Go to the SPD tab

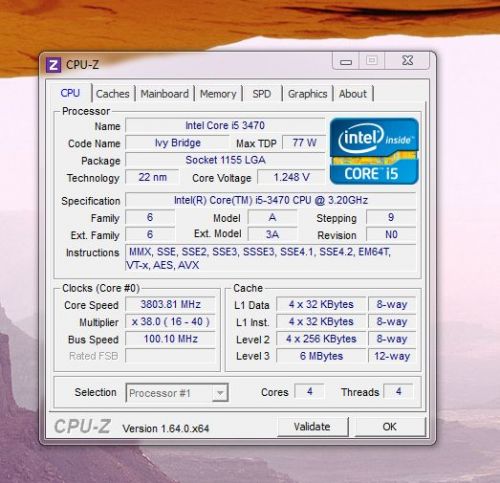262,94
